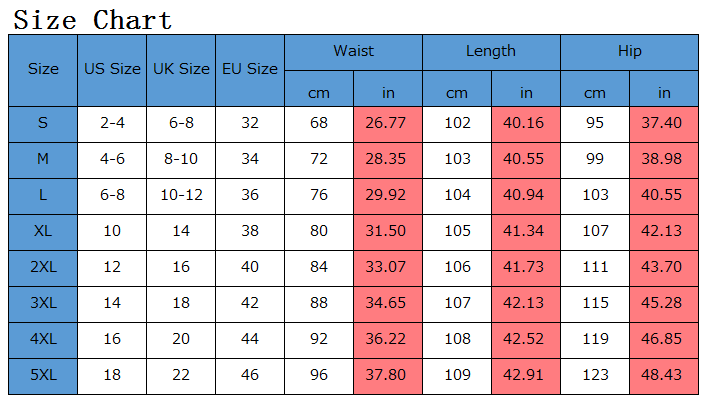Click the "Waist" header cell

point(353,51)
